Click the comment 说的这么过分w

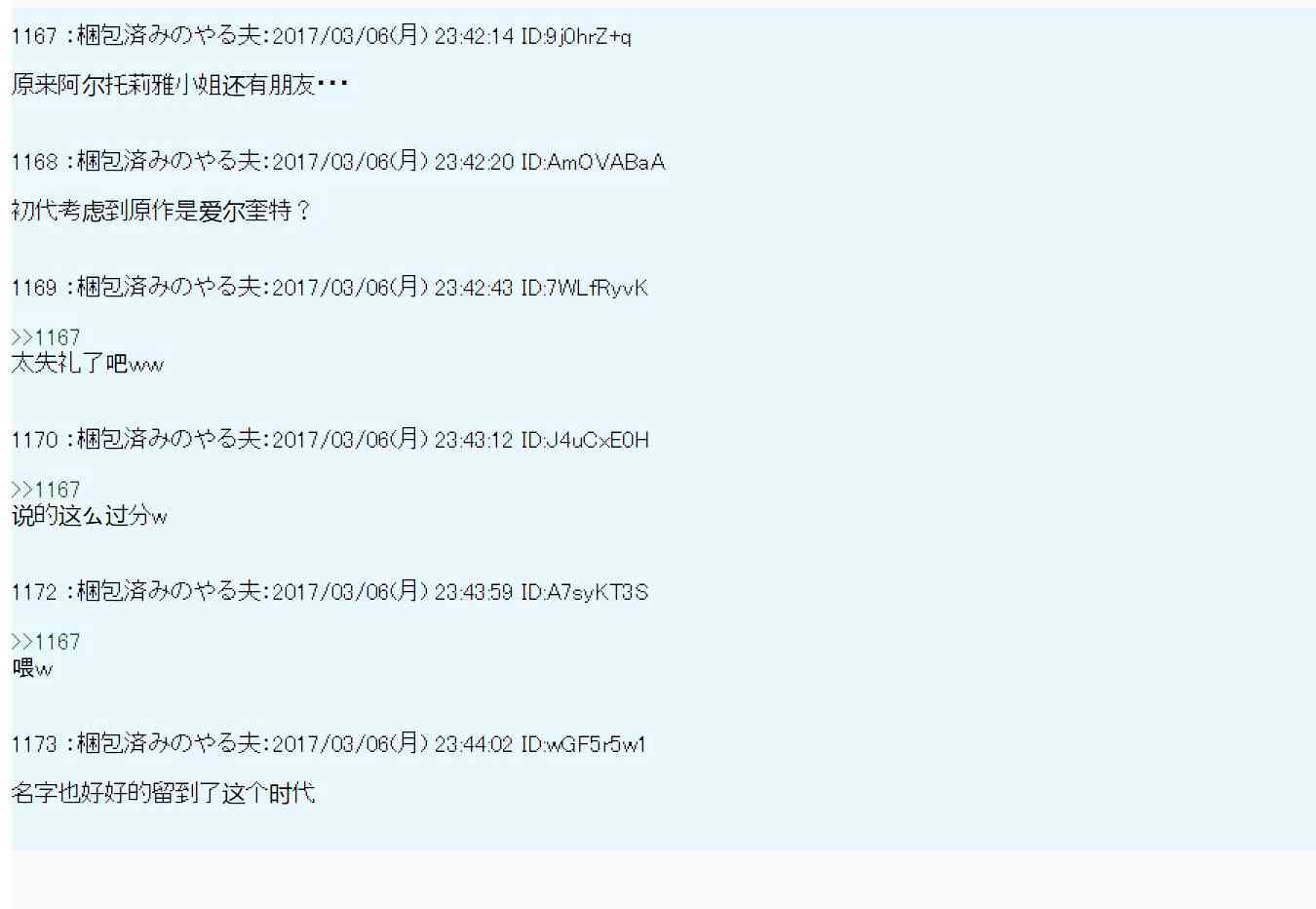[90, 516]
